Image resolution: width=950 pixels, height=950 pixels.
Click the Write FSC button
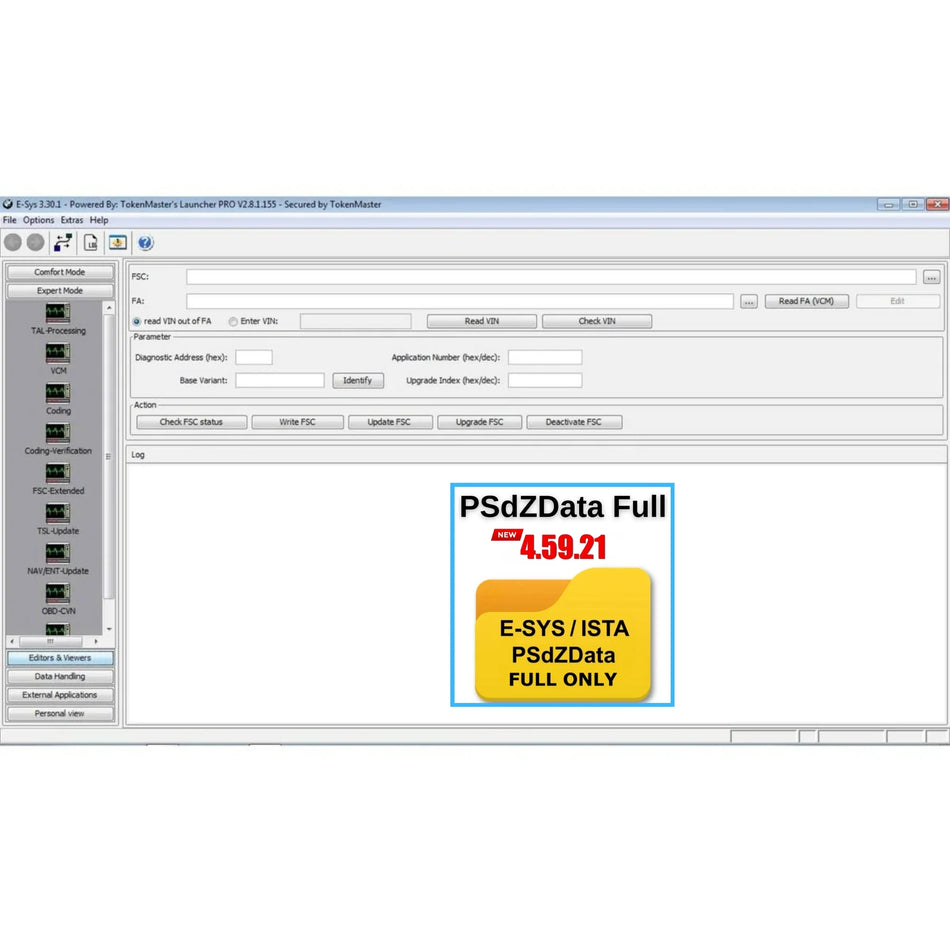tap(297, 422)
